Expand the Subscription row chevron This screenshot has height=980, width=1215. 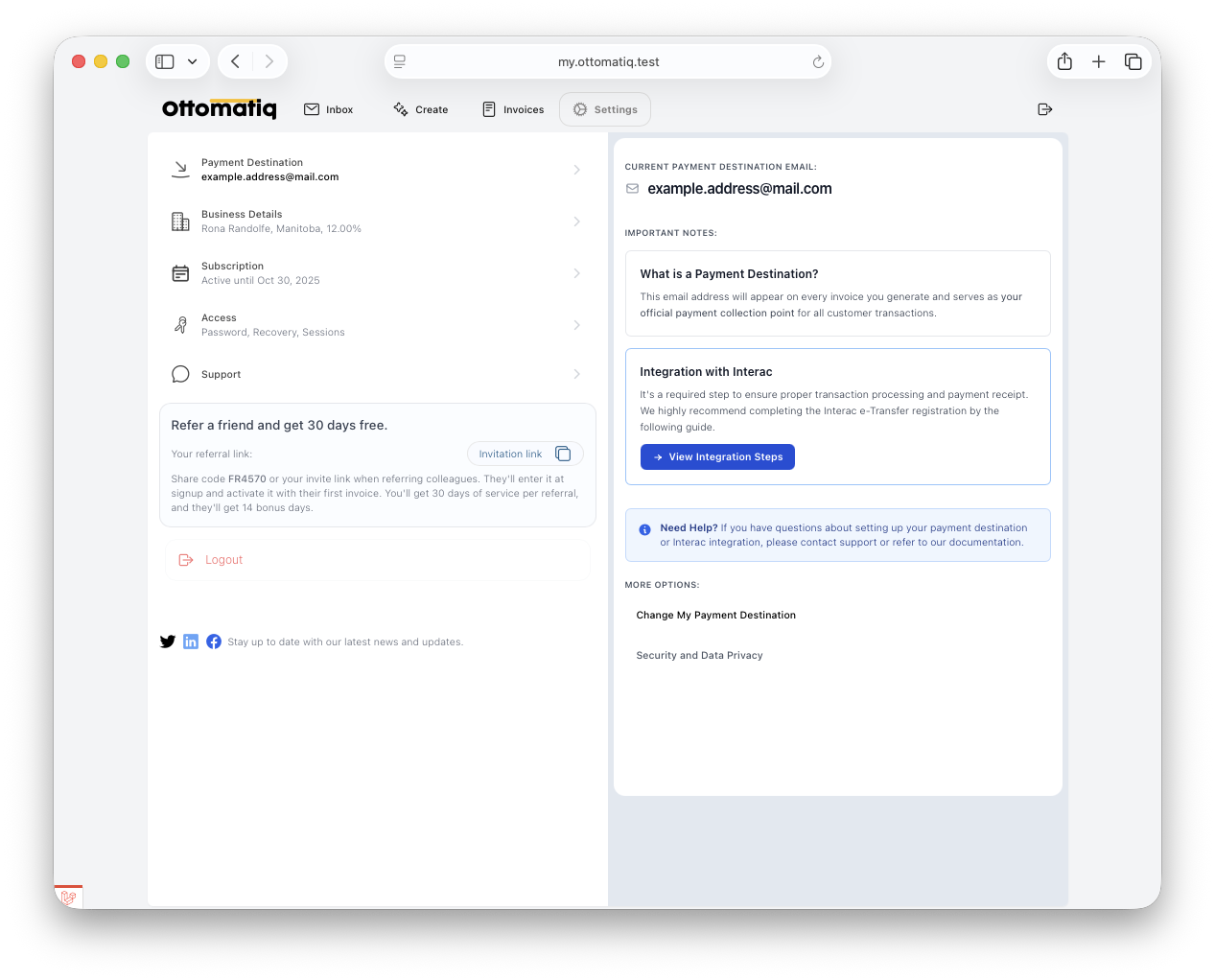pos(576,273)
